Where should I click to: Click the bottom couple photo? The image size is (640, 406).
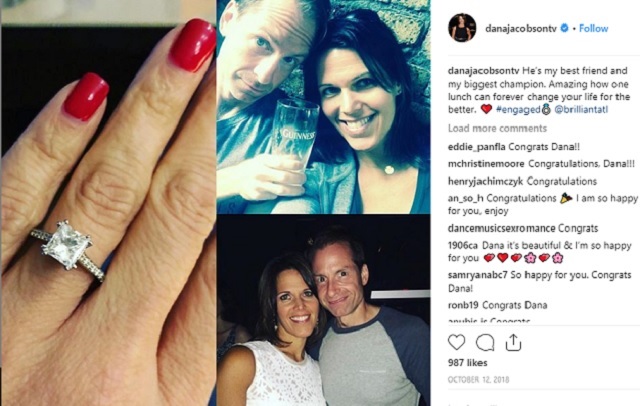323,310
